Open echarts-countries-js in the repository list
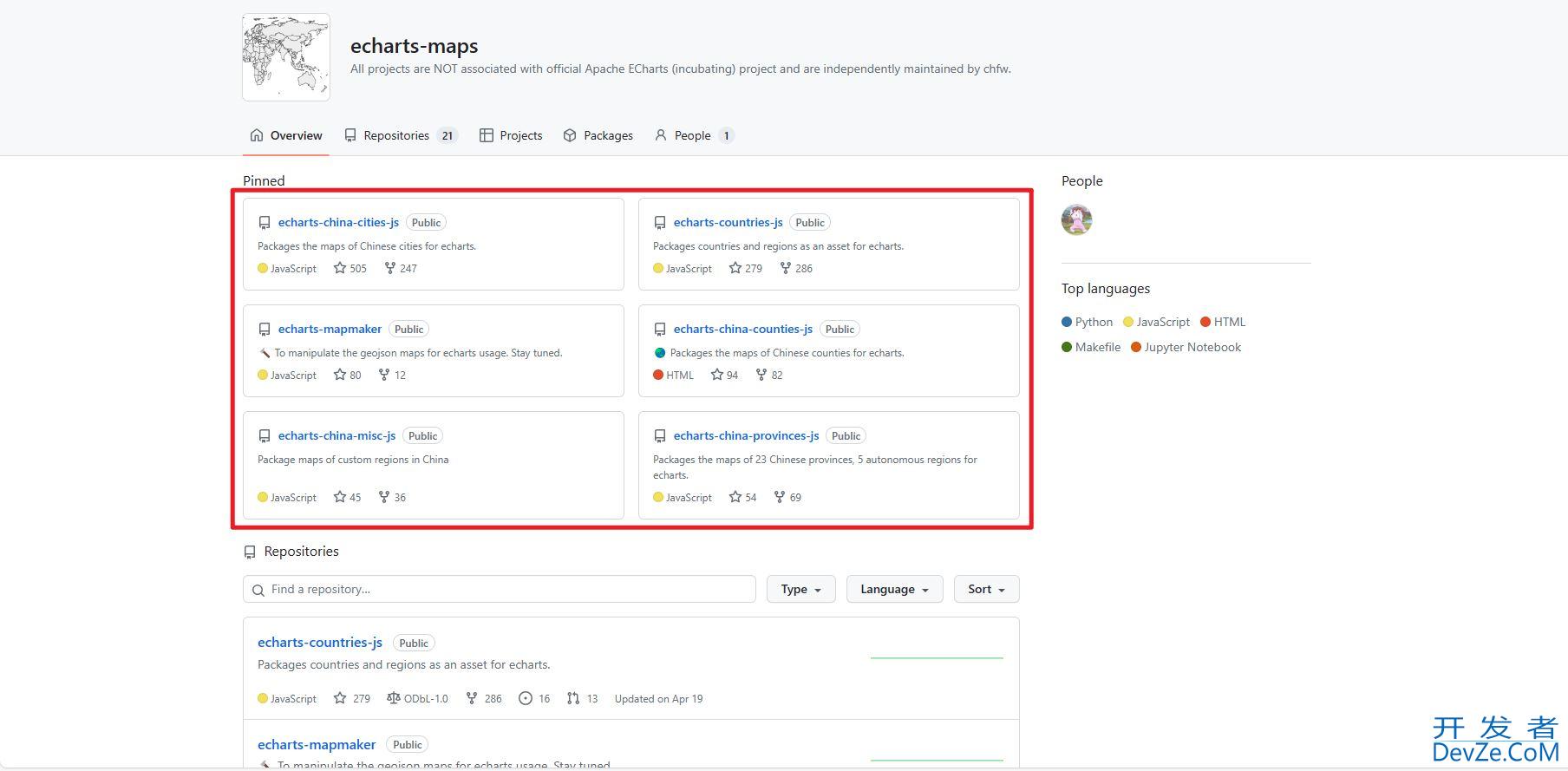This screenshot has height=771, width=1568. pos(320,642)
